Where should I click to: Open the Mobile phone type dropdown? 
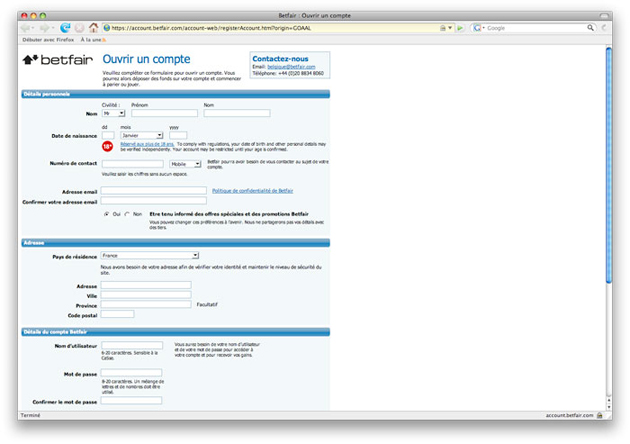tap(185, 164)
